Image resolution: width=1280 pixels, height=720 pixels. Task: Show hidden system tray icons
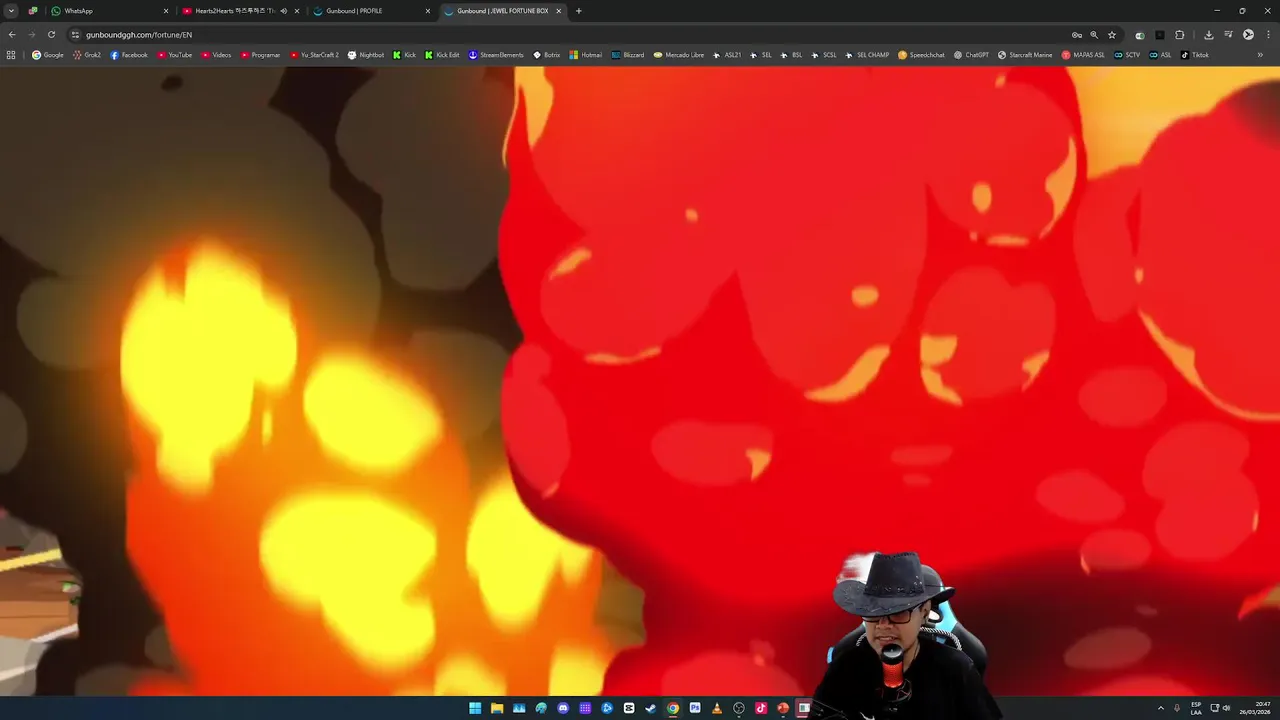pos(1160,708)
